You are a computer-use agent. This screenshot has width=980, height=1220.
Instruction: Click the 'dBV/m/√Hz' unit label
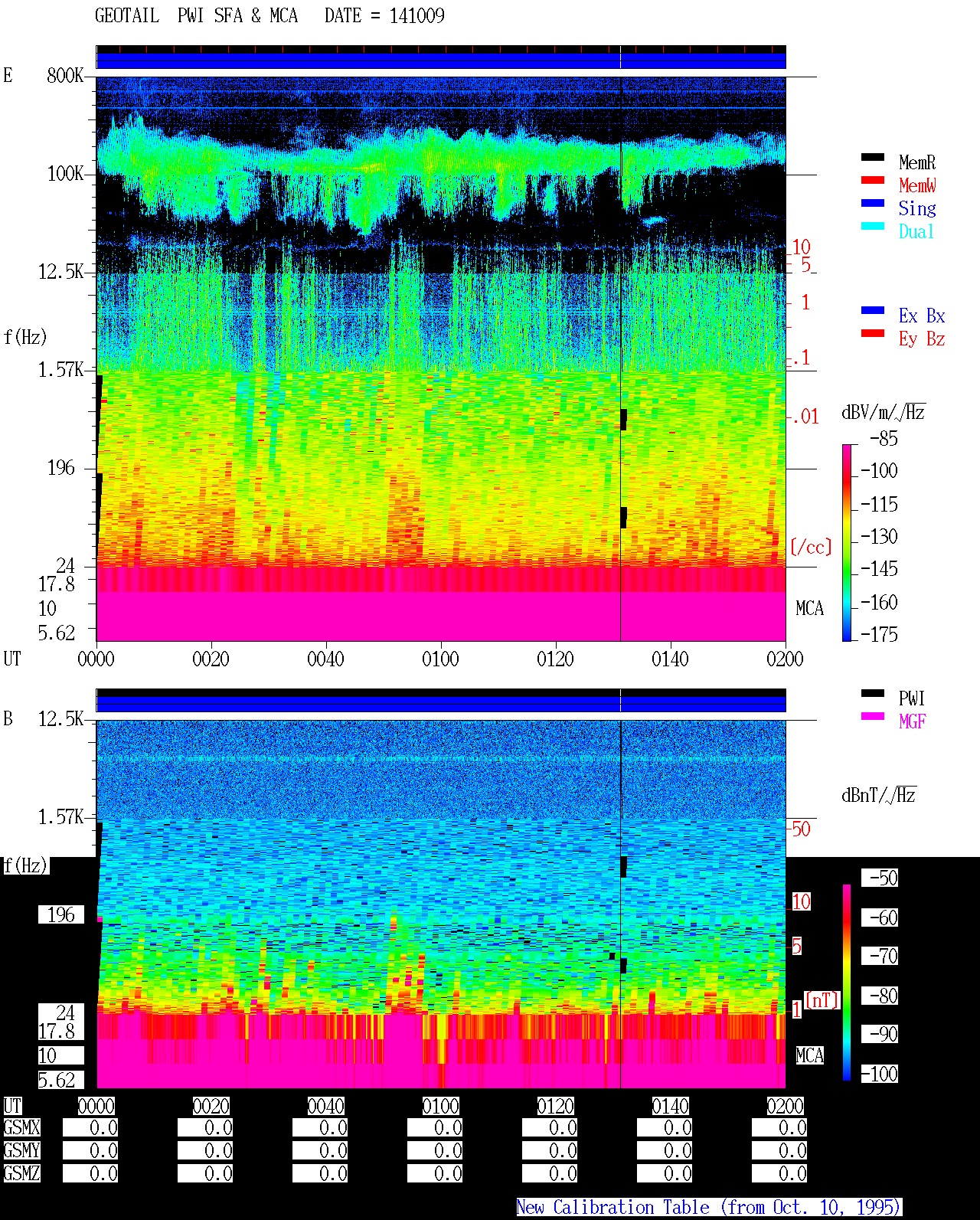(884, 412)
